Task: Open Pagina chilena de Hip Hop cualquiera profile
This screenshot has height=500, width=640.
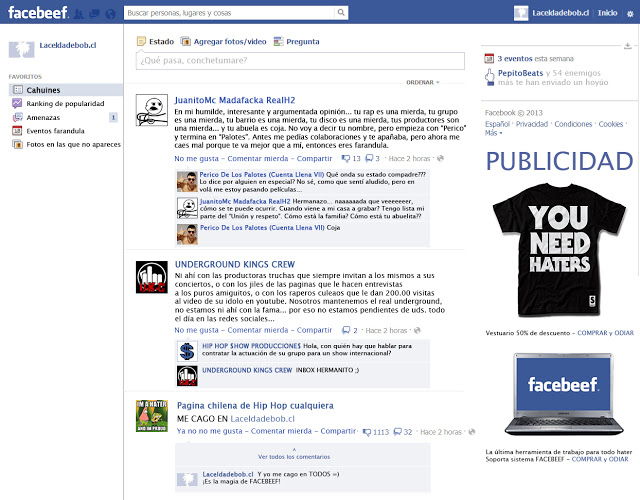Action: 255,405
